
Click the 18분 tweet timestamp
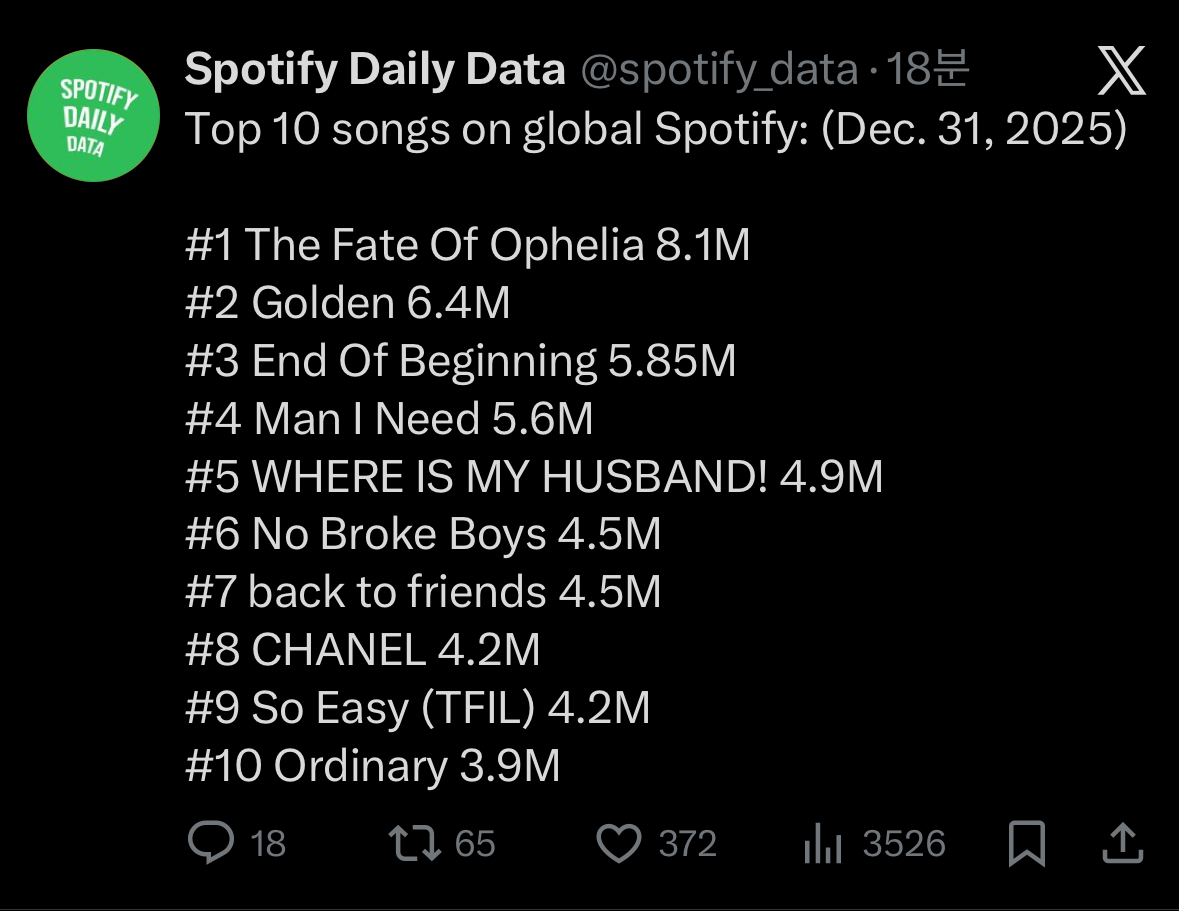tap(927, 70)
